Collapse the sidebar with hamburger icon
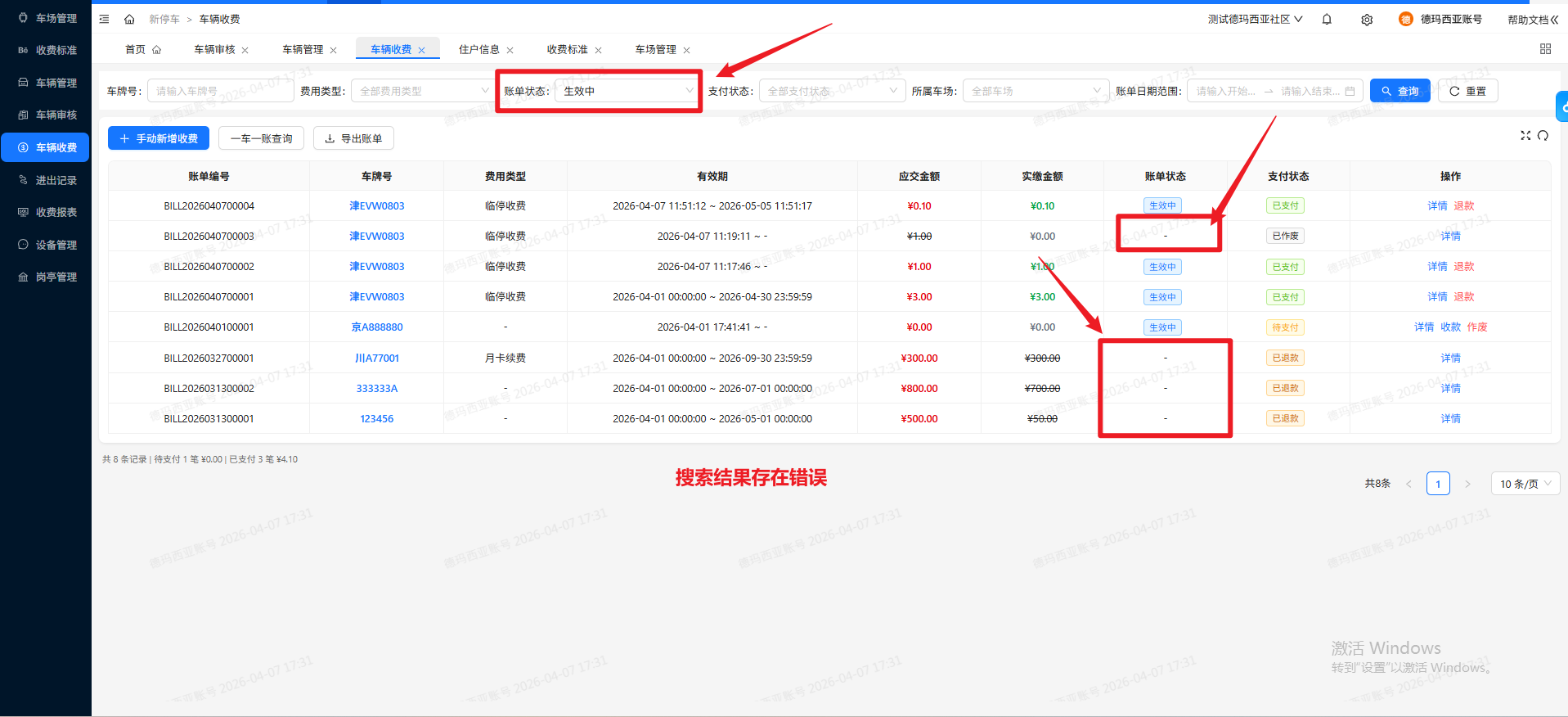 point(104,19)
